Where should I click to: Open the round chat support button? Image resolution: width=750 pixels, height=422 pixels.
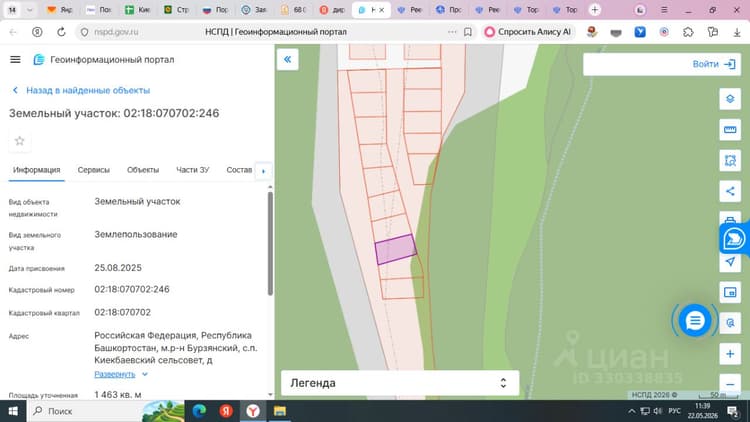pyautogui.click(x=695, y=320)
